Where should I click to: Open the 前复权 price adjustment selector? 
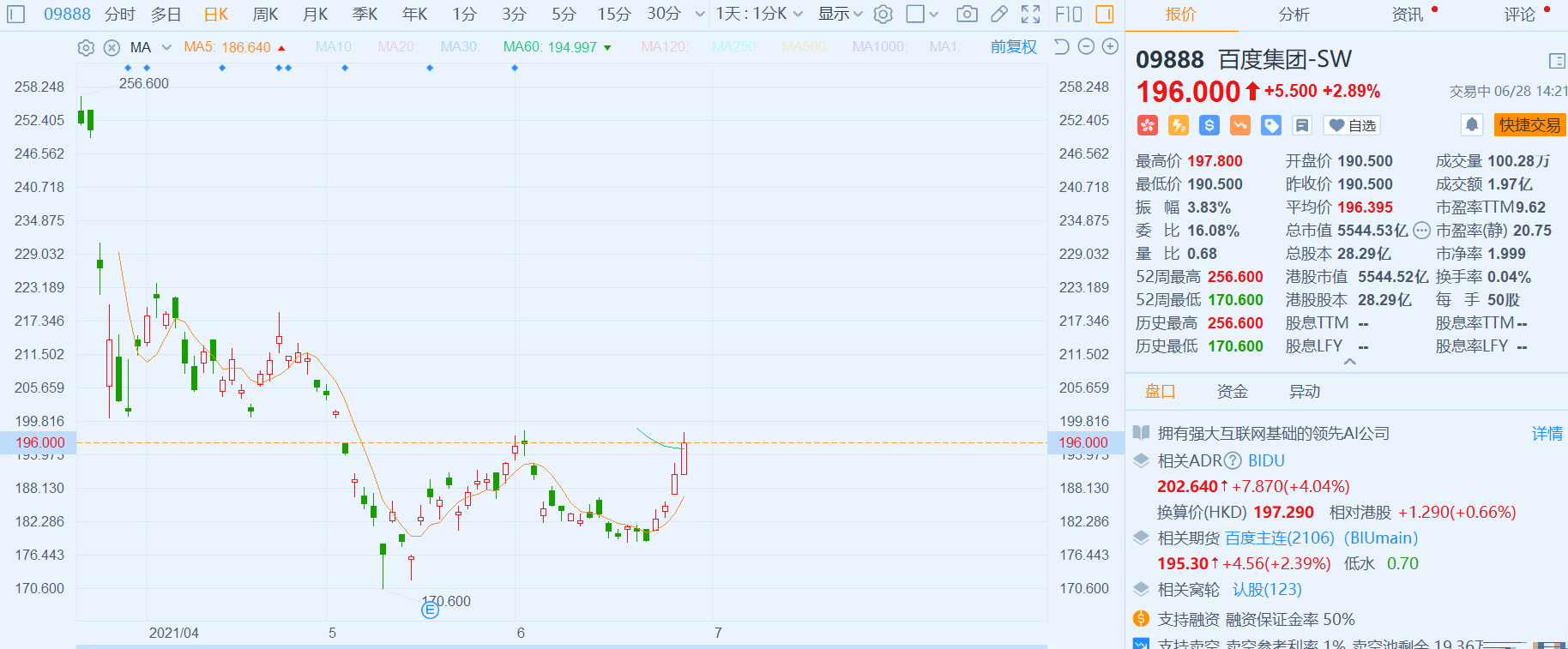[1014, 46]
